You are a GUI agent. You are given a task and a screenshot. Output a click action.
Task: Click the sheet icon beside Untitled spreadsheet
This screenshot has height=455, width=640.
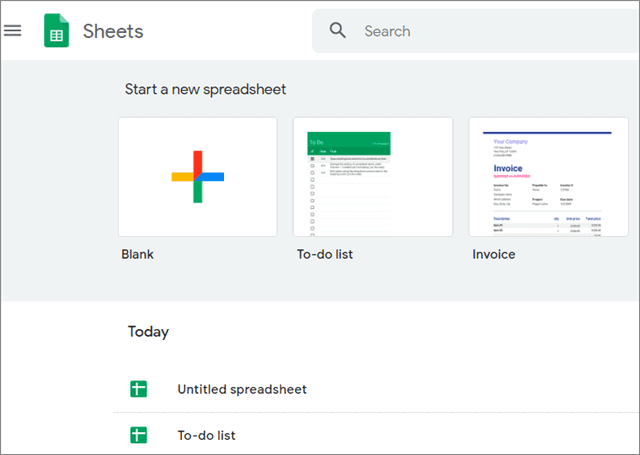[x=139, y=389]
